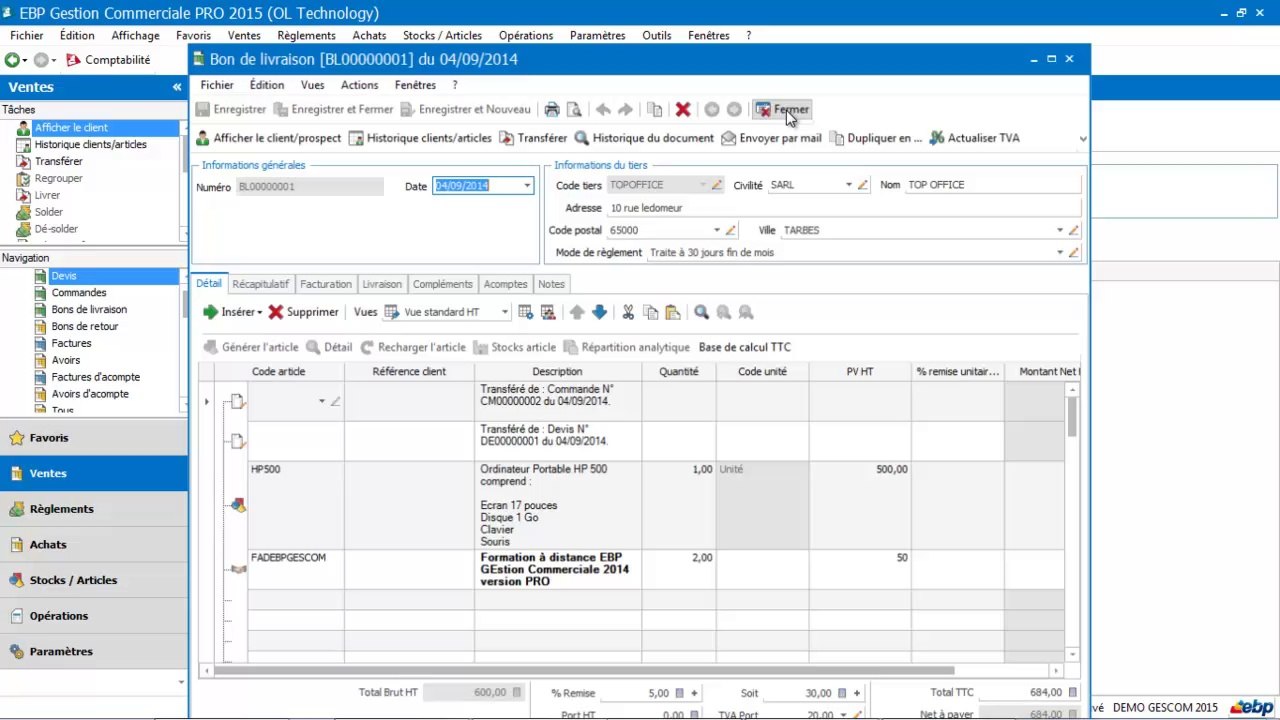Collapse the Ventes side panel chevron
The image size is (1280, 720).
[x=177, y=87]
